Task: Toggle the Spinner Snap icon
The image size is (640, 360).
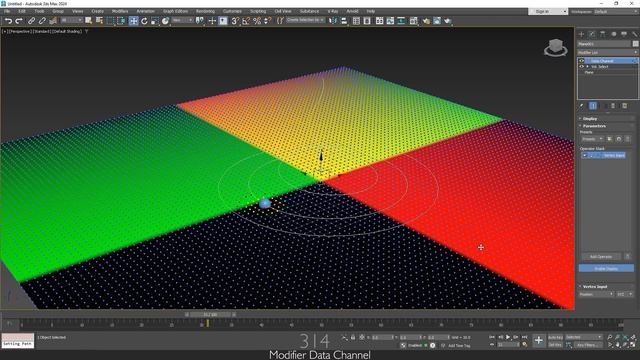Action: pos(268,21)
